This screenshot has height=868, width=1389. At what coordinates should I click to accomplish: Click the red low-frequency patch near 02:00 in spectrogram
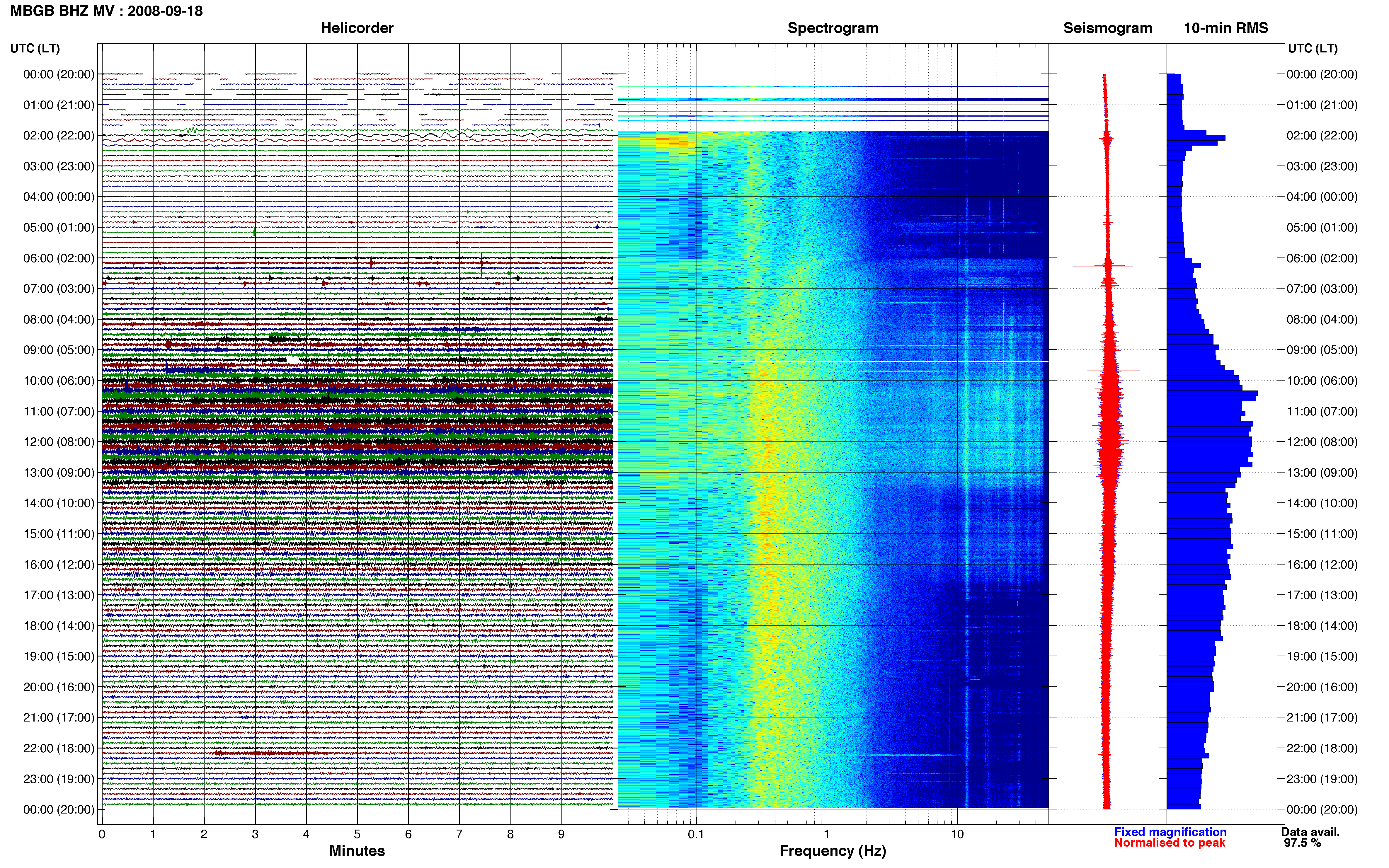point(671,141)
